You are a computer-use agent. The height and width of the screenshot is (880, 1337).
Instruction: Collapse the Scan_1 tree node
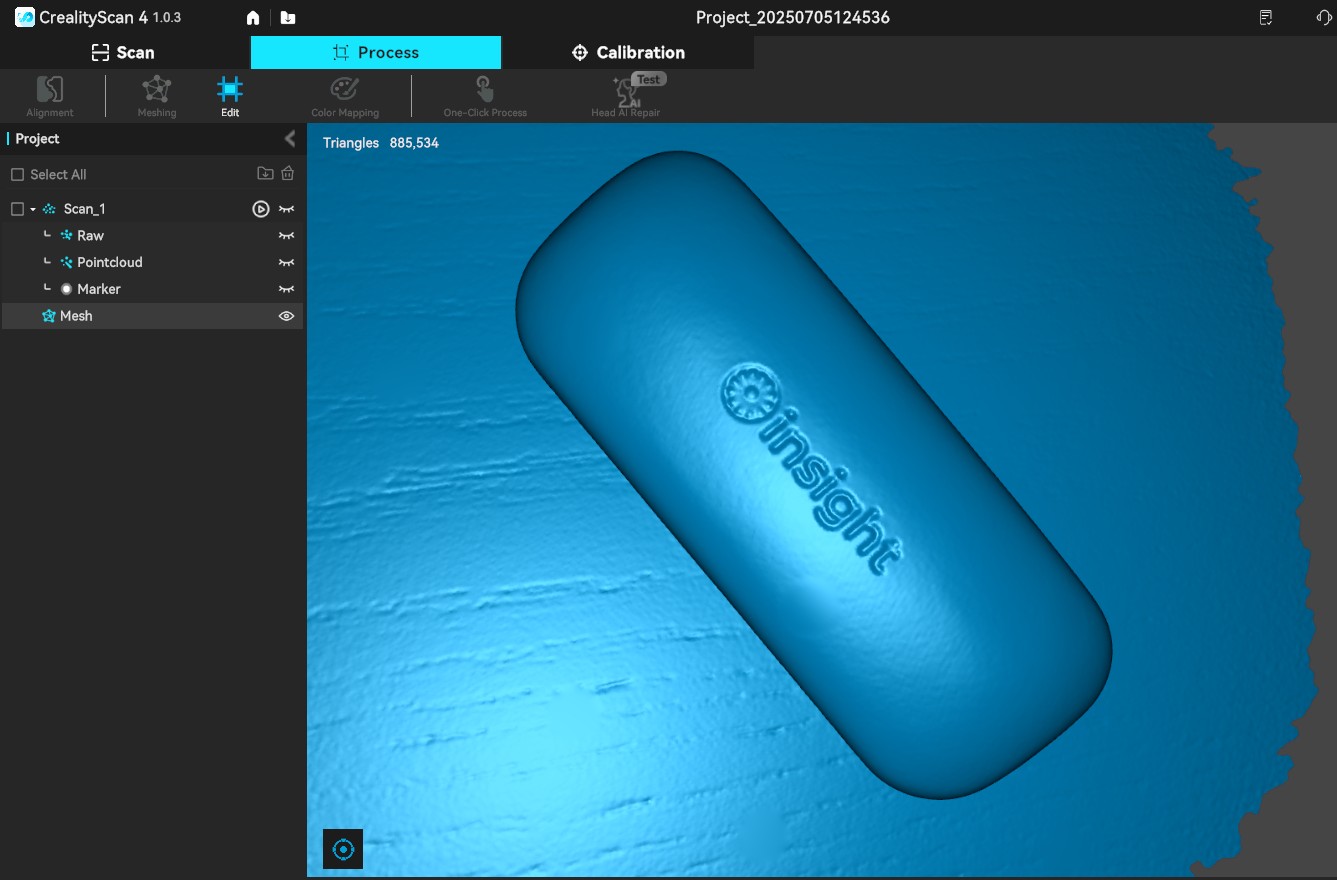pos(33,209)
